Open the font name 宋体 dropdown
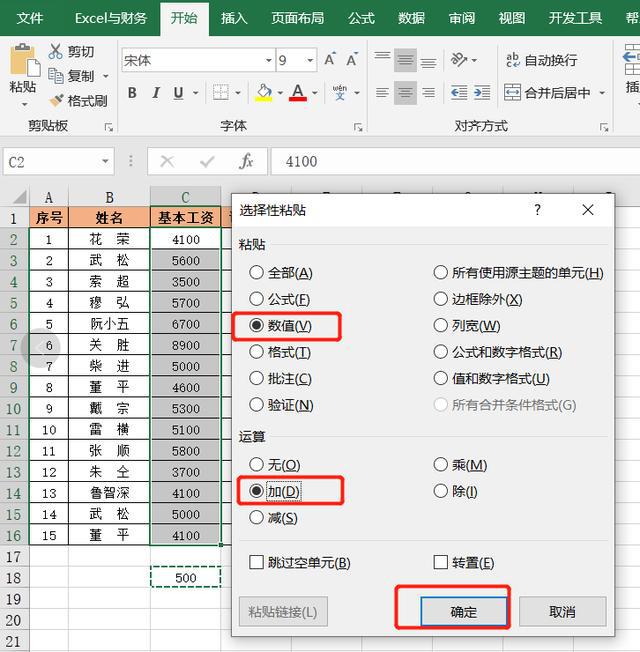 coord(269,60)
